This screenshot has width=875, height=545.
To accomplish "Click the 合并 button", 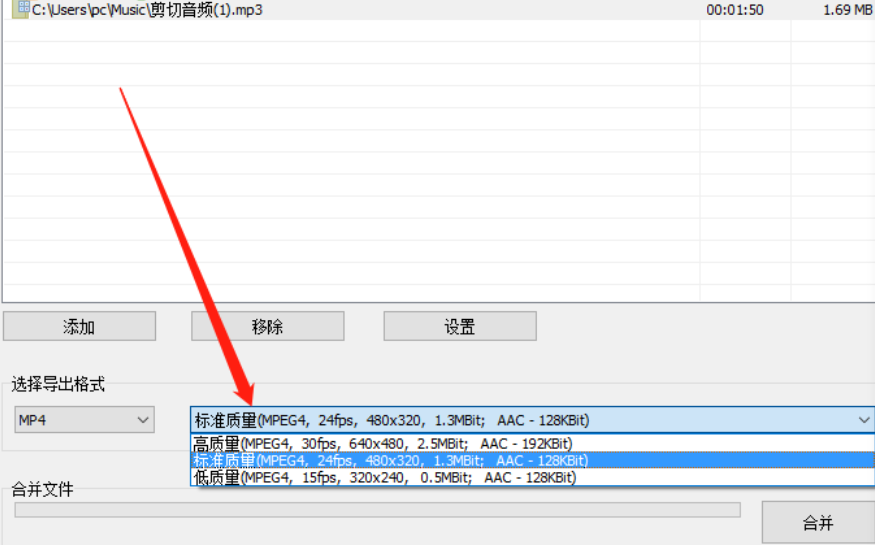I will (x=818, y=523).
